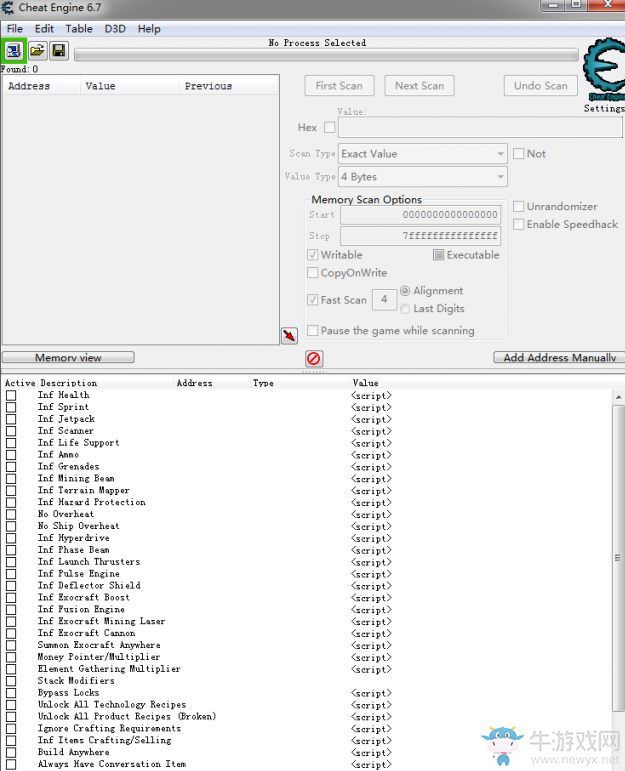The width and height of the screenshot is (625, 771).
Task: Click the Undo Scan button
Action: click(x=540, y=86)
